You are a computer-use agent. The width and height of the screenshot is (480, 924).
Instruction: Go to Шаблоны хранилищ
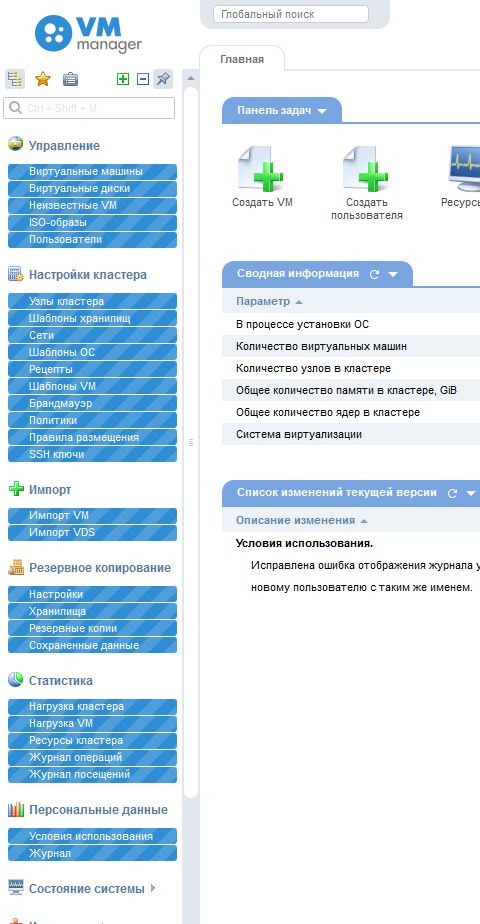pos(92,318)
